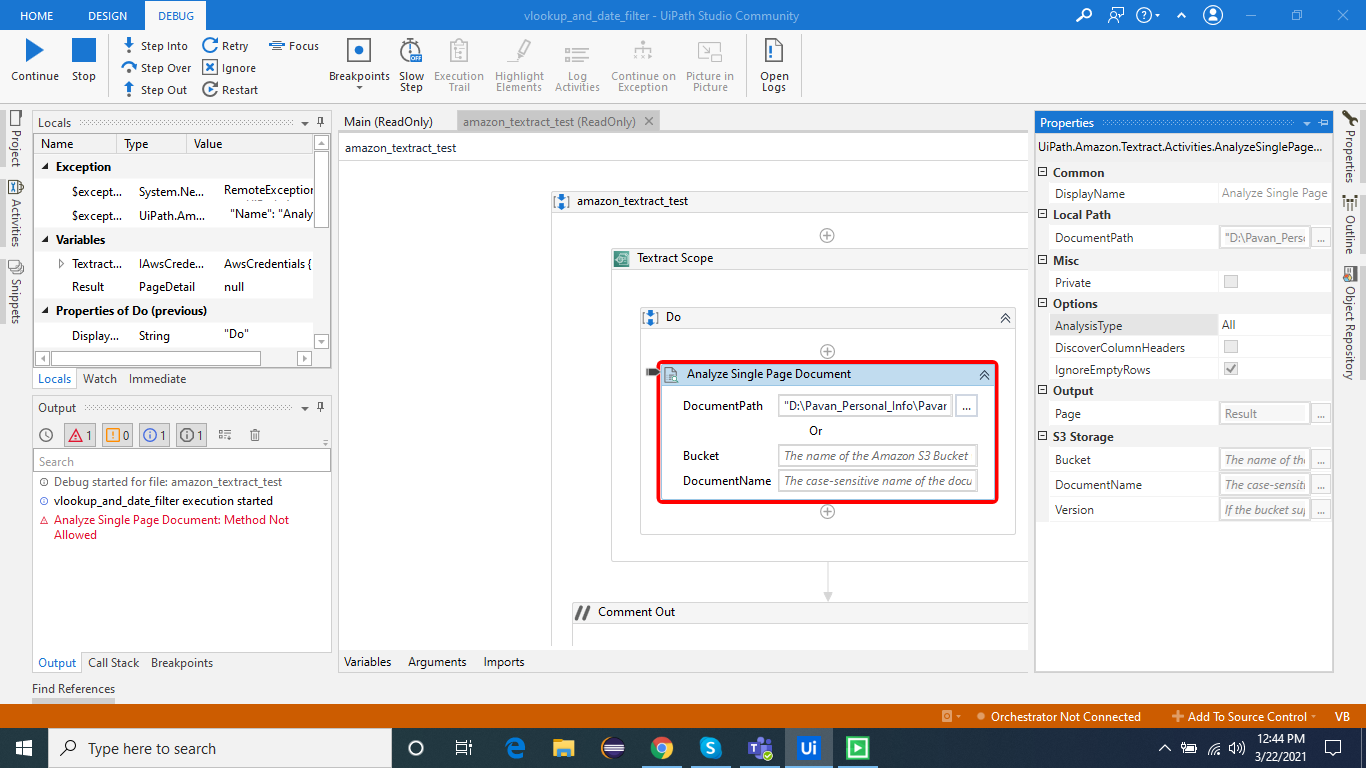The width and height of the screenshot is (1366, 768).
Task: Toggle the IgnoreEmptyRows checkbox
Action: point(1231,369)
